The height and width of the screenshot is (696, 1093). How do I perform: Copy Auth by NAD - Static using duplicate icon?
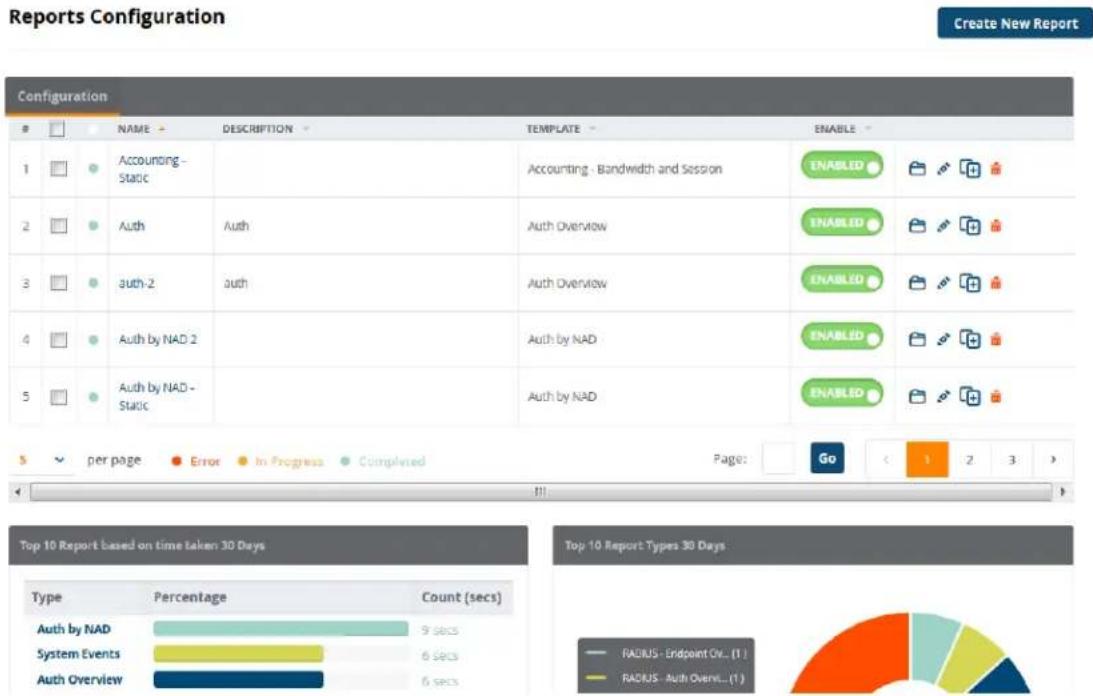tap(970, 397)
